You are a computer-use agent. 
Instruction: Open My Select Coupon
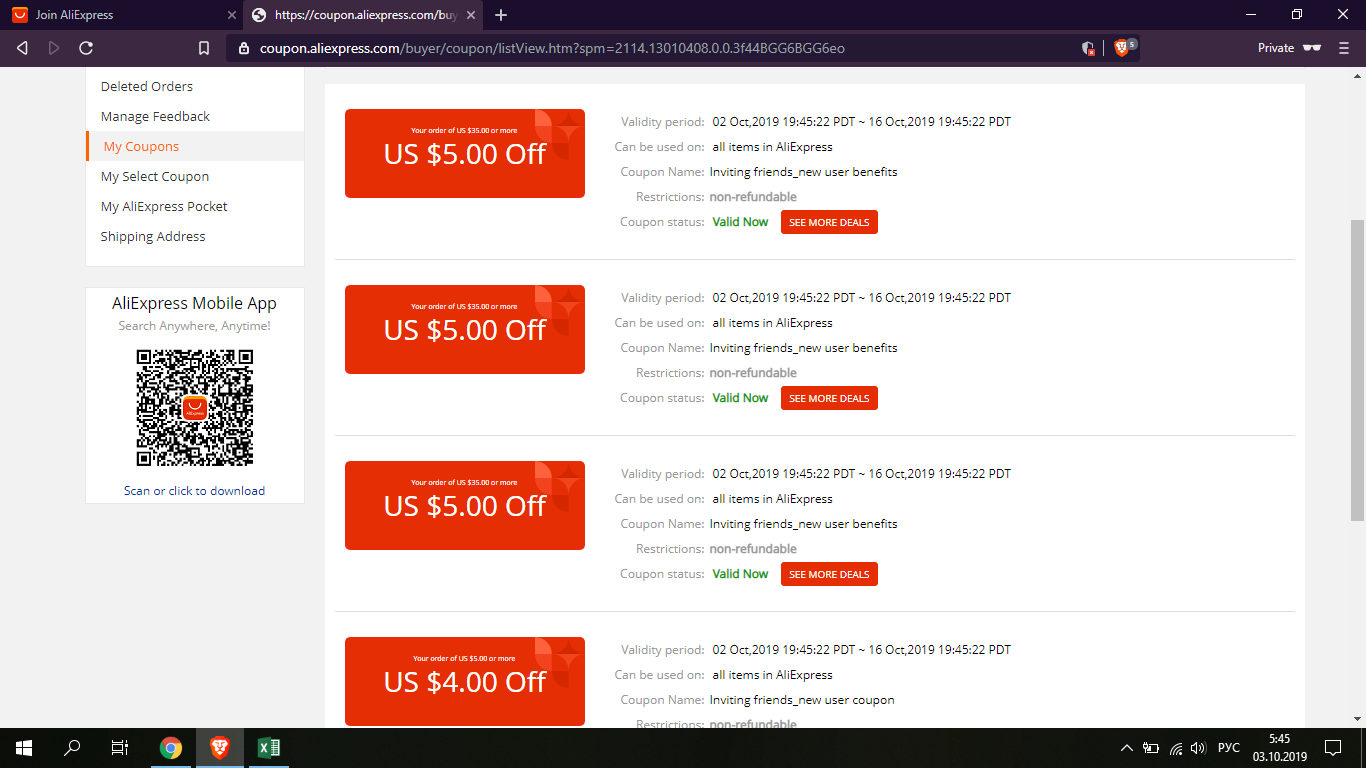tap(155, 176)
